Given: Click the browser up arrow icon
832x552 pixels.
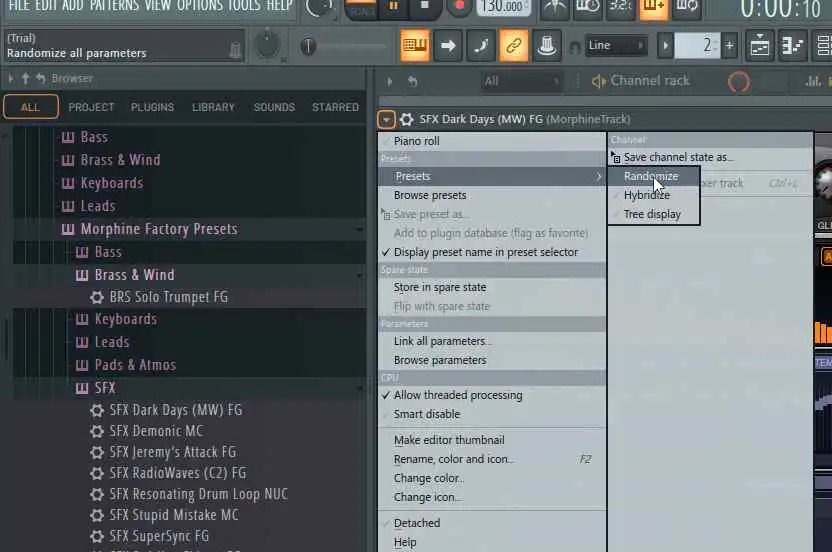Looking at the screenshot, I should click(25, 79).
